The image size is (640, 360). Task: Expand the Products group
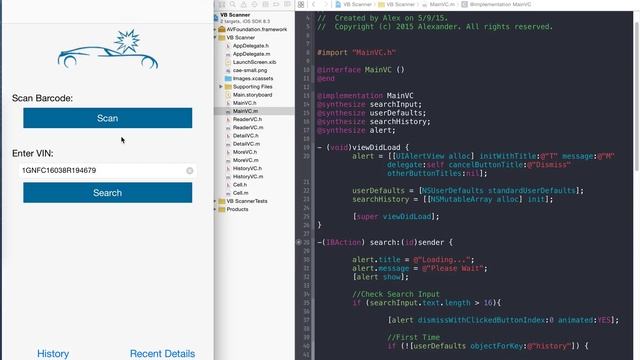(215, 209)
